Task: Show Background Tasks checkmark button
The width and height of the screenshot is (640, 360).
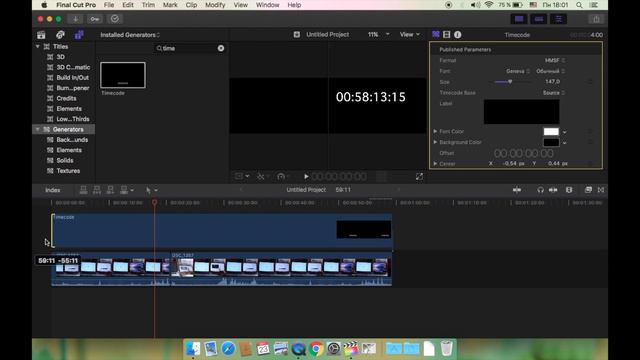Action: click(x=115, y=19)
